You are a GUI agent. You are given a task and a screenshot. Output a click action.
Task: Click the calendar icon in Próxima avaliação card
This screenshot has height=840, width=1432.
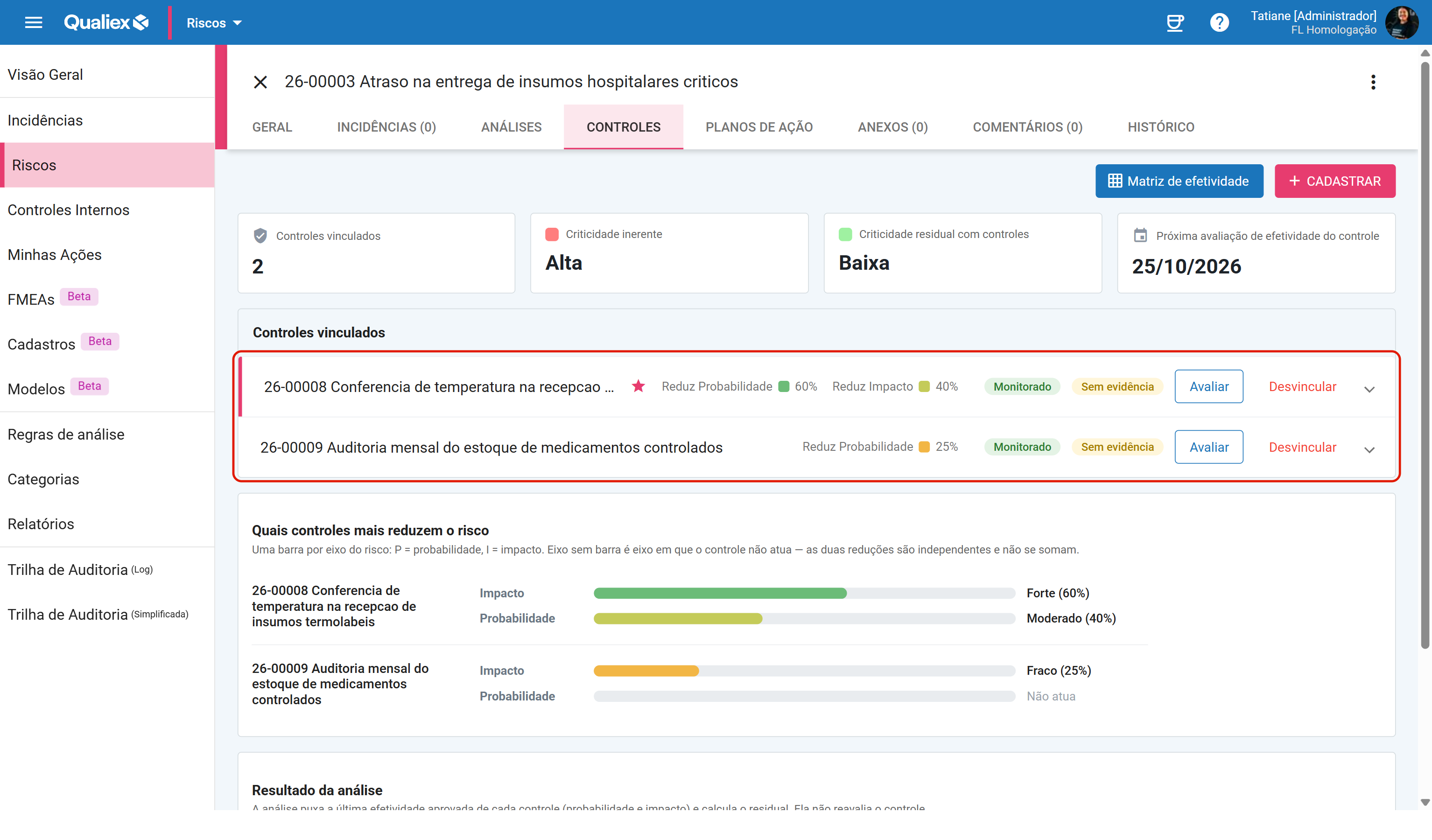1140,235
